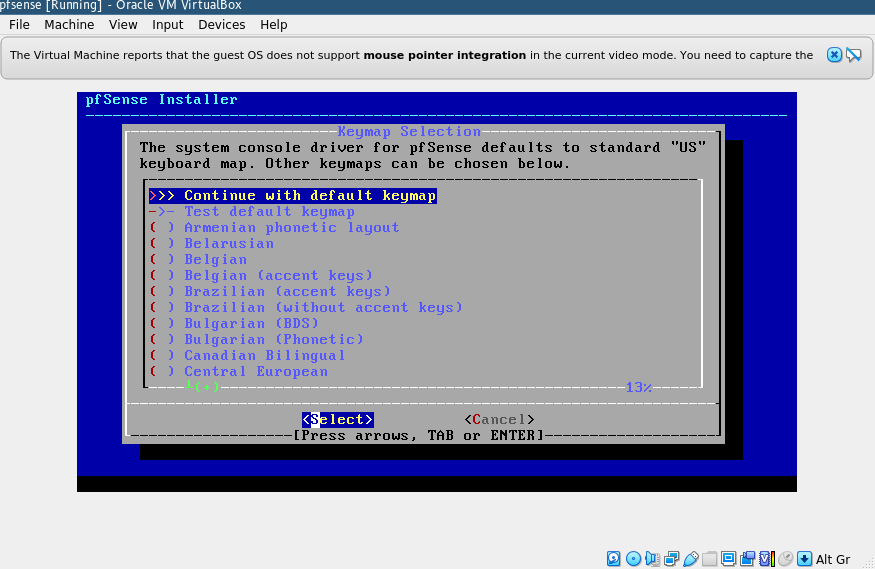Choose Test default keymap entry
875x569 pixels.
tap(251, 212)
